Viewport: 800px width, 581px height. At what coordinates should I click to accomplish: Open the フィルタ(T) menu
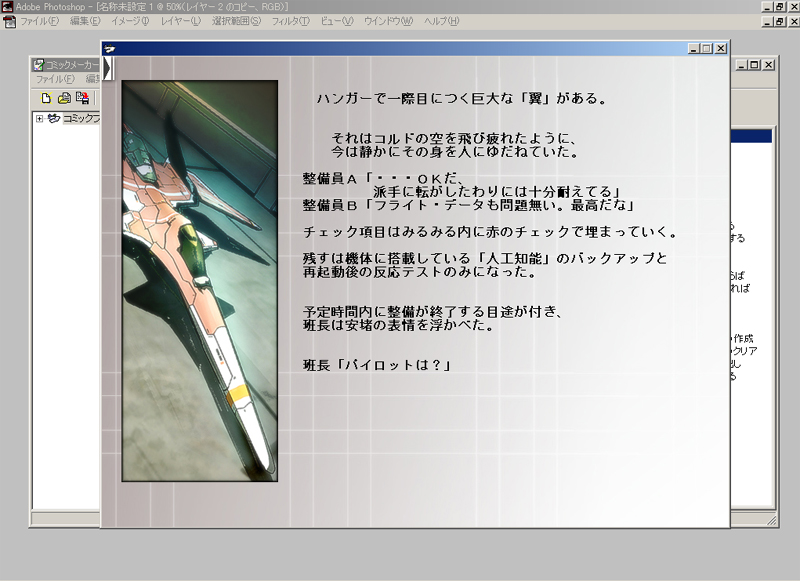pos(290,21)
